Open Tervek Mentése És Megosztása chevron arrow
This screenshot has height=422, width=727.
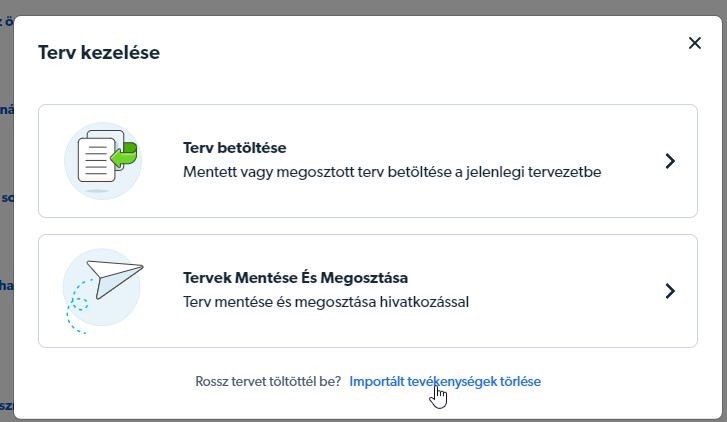[x=670, y=291]
